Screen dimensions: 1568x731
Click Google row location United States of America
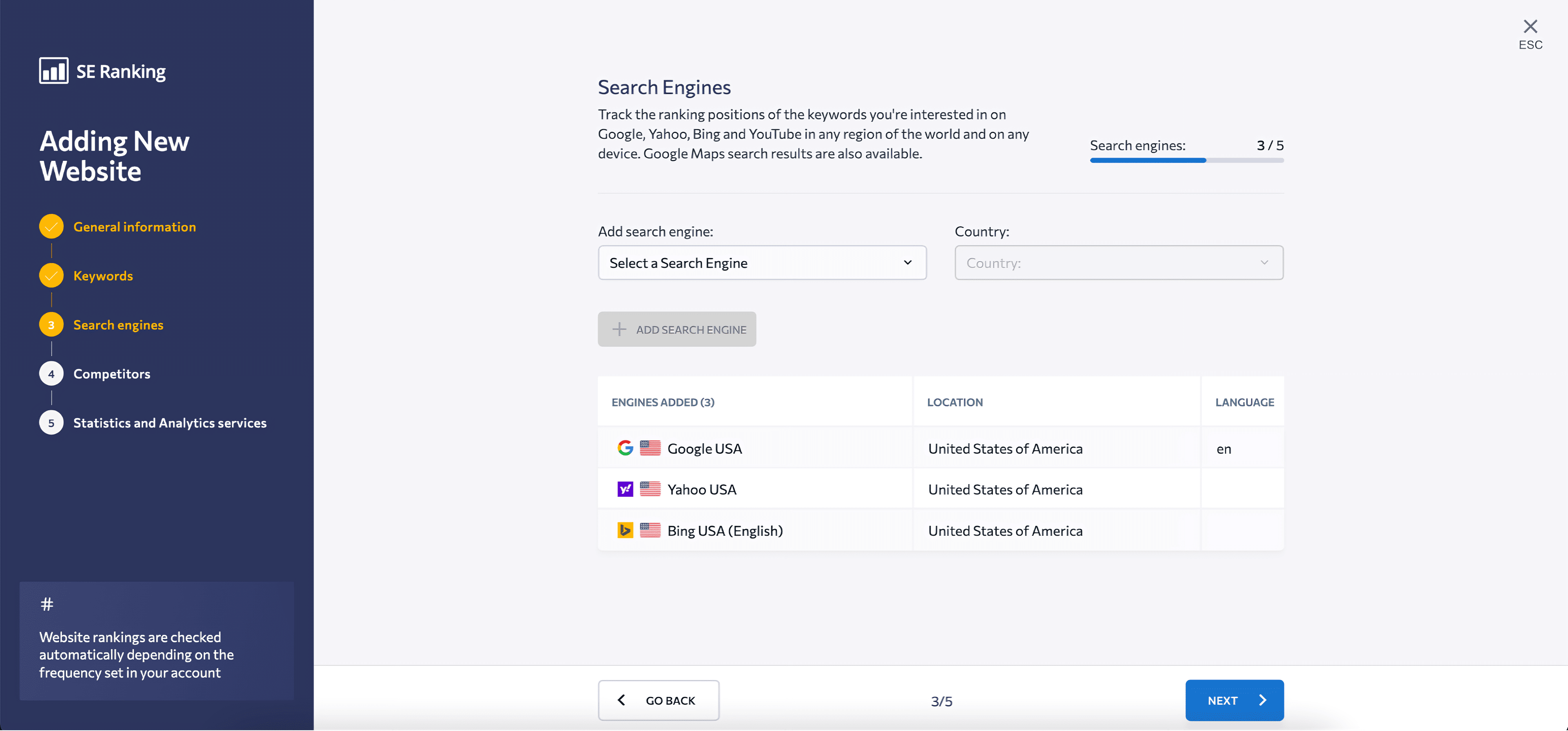point(1005,449)
